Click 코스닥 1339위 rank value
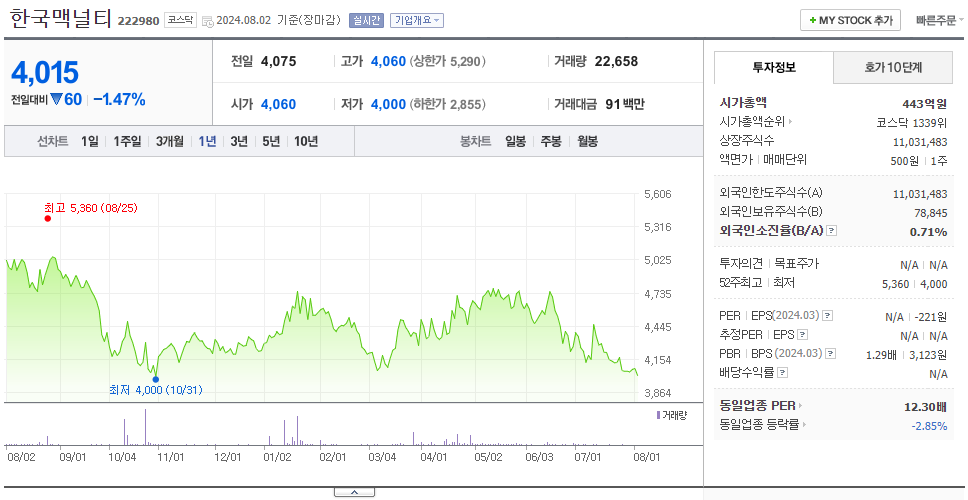 pyautogui.click(x=911, y=122)
